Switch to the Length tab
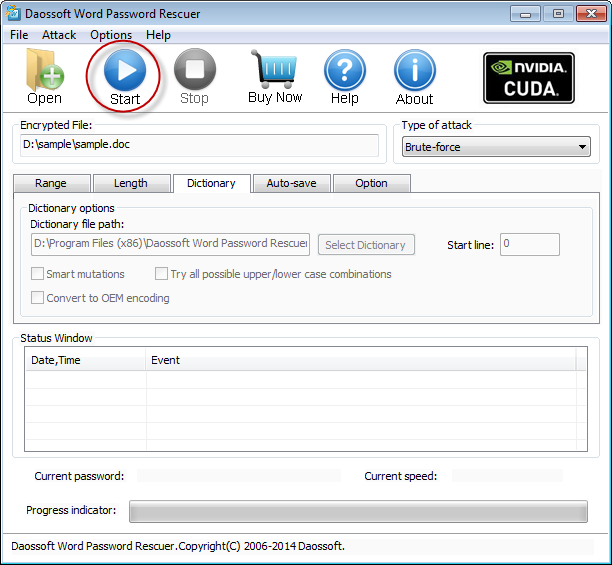Screen dimensions: 612x565 [132, 183]
